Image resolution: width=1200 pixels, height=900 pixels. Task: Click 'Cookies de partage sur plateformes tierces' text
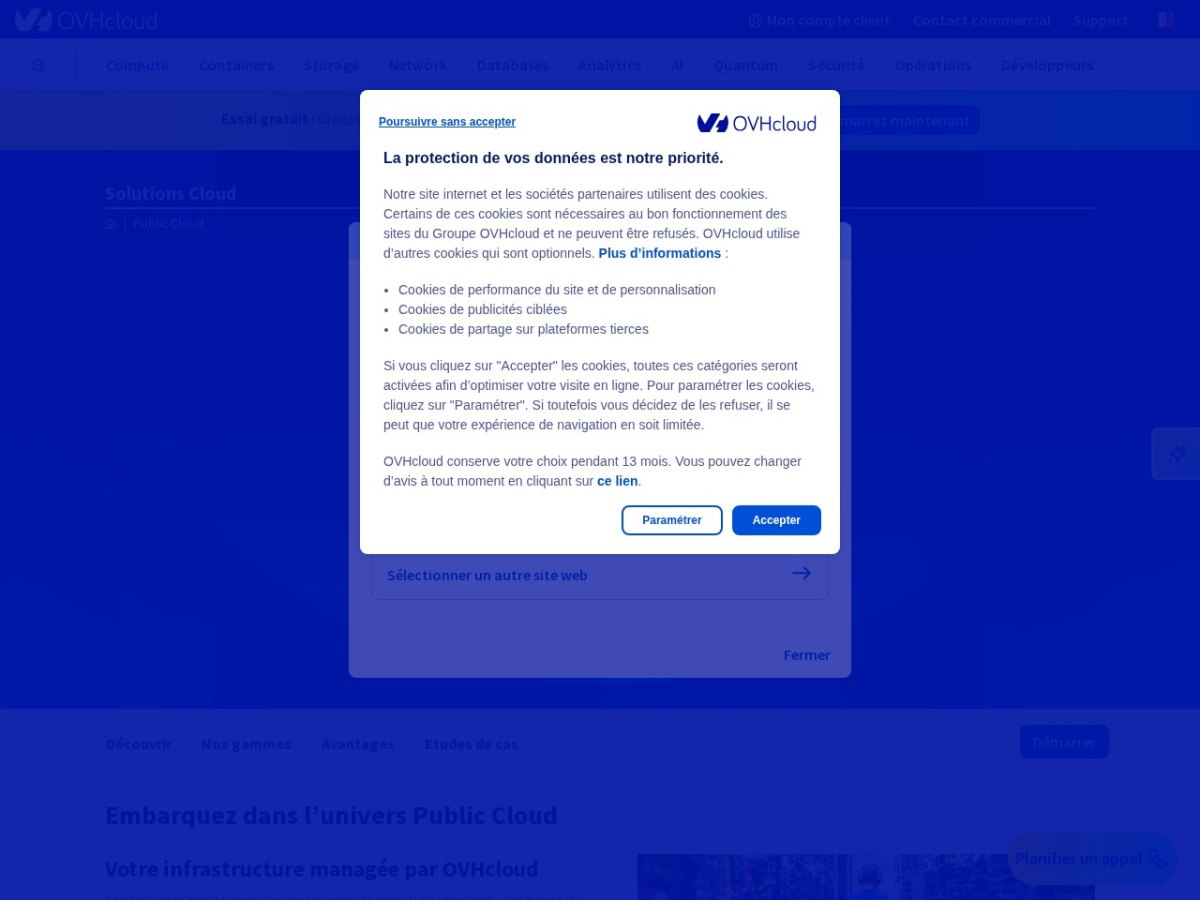[x=523, y=329]
